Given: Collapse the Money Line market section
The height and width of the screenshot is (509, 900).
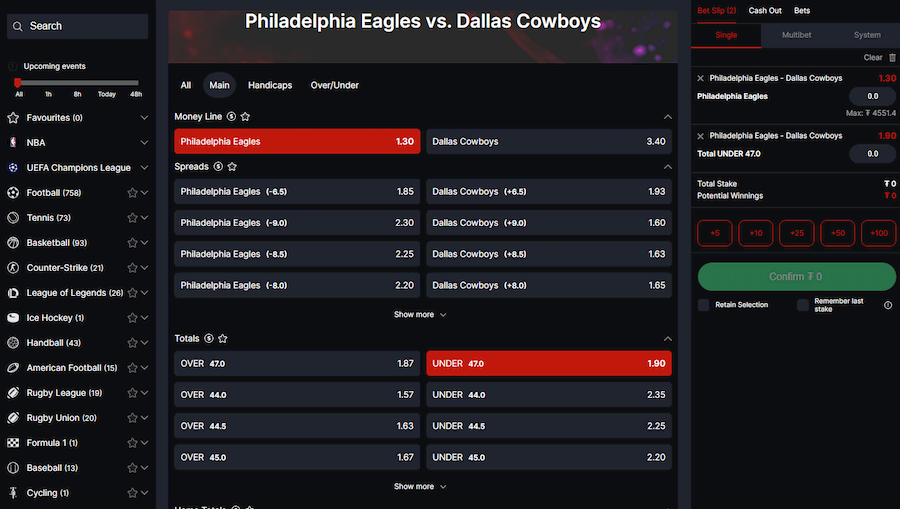Looking at the screenshot, I should click(x=668, y=116).
